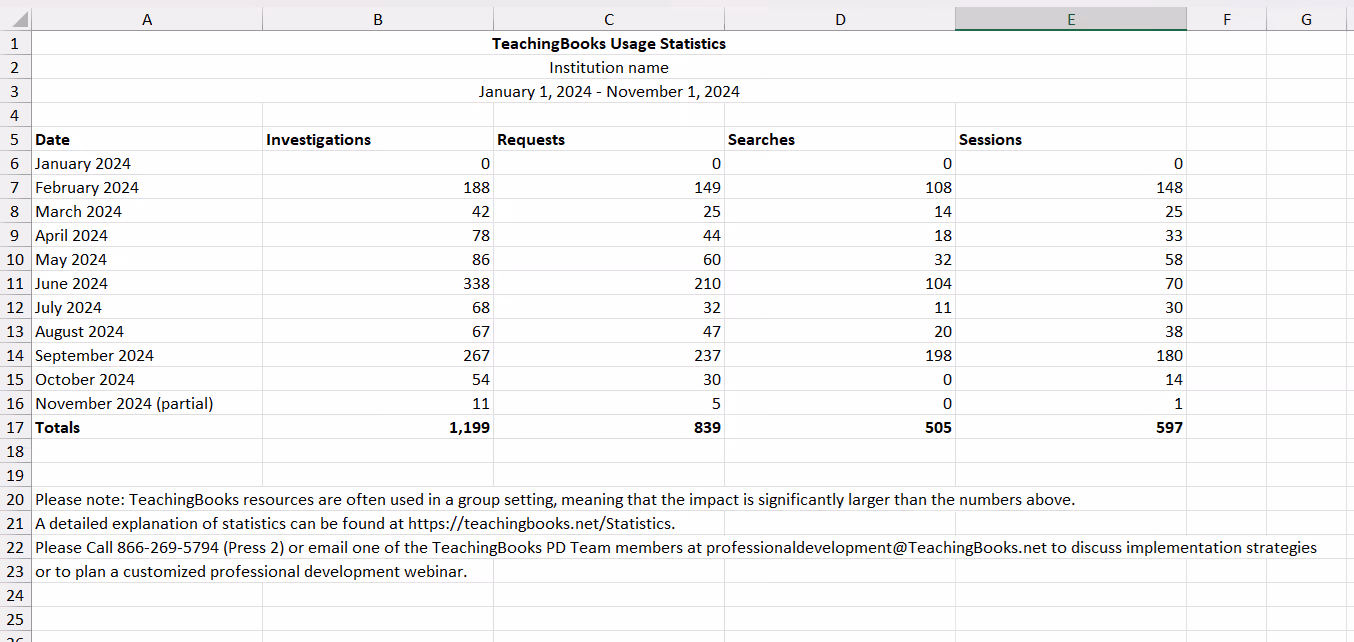Select the 'October 2024' cell
The image size is (1354, 642).
(148, 380)
